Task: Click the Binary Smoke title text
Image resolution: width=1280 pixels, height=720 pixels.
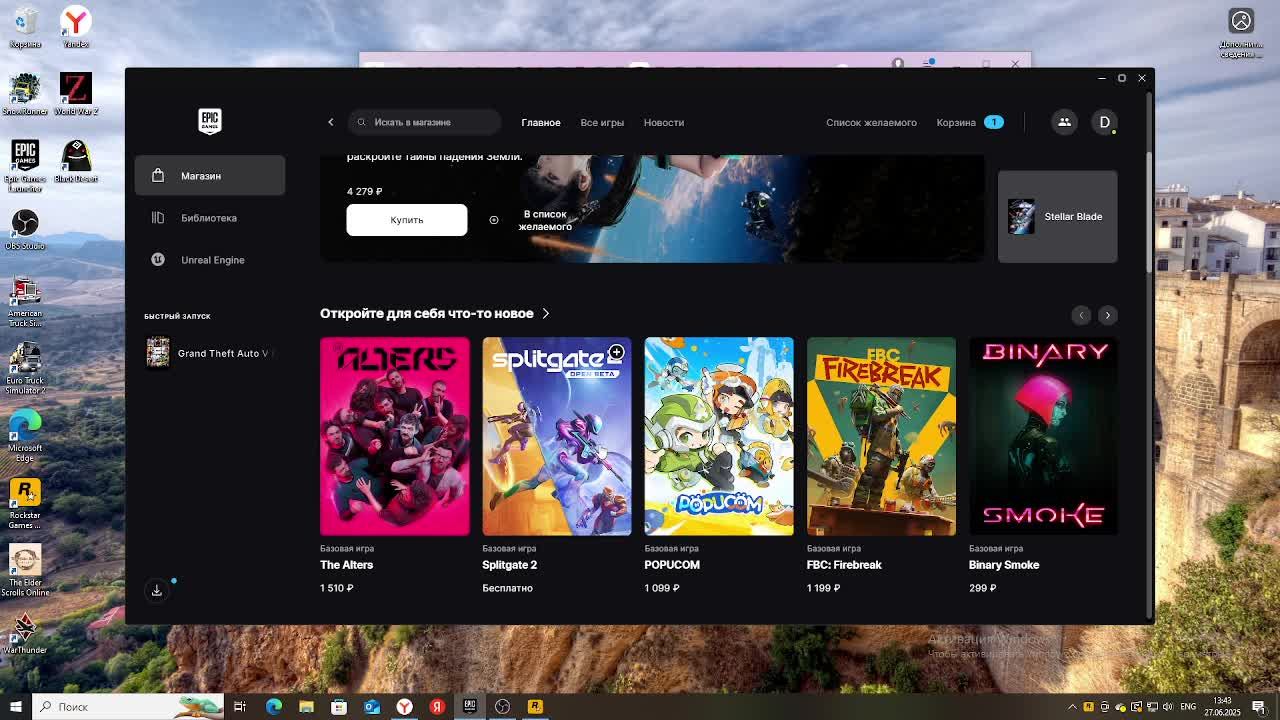Action: [x=1004, y=565]
